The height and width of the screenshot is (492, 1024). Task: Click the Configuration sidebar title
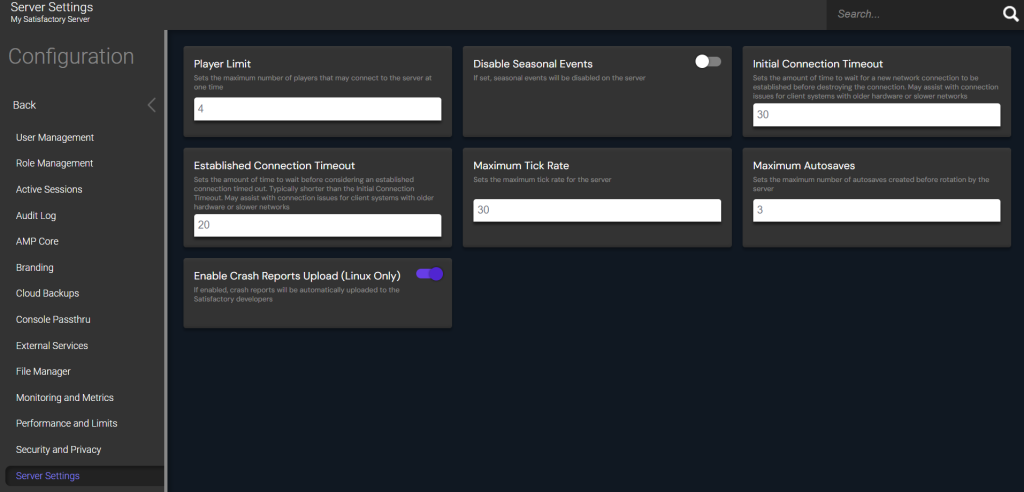pos(71,57)
